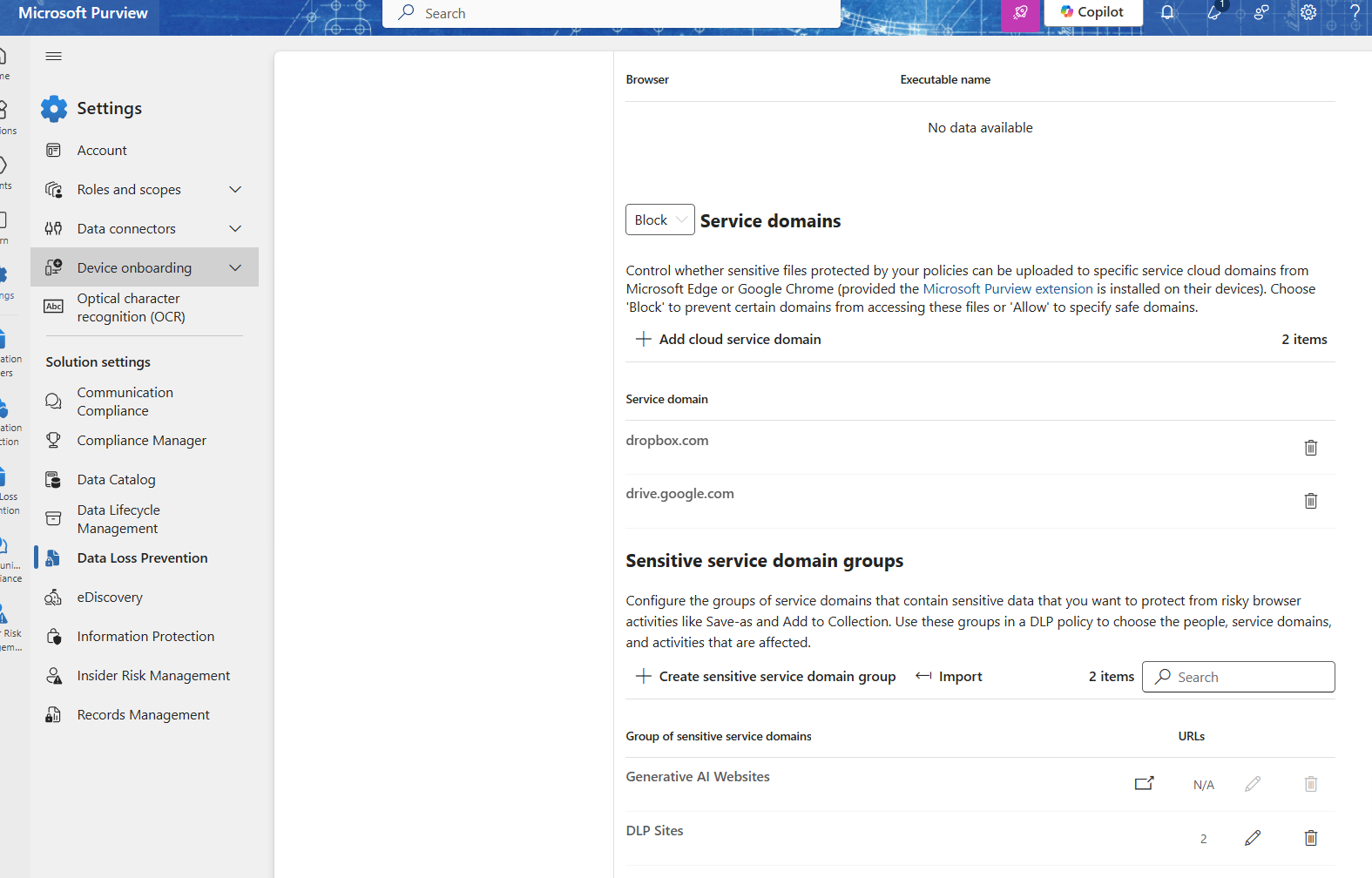Click the pink feedback icon in header
The width and height of the screenshot is (1372, 878).
coord(1020,14)
